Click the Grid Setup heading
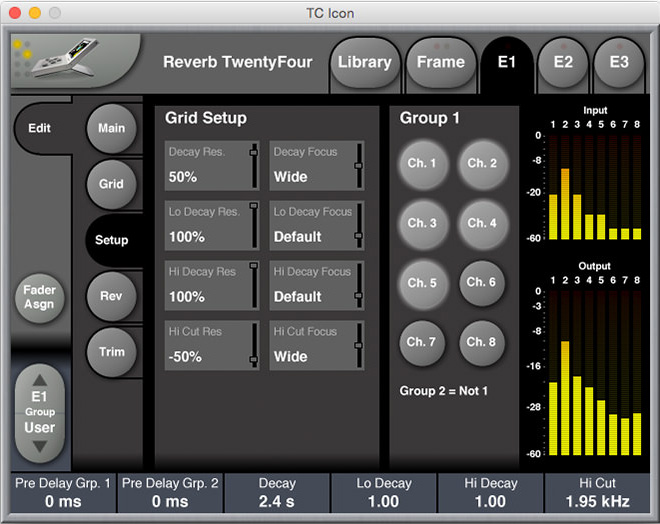 [206, 118]
